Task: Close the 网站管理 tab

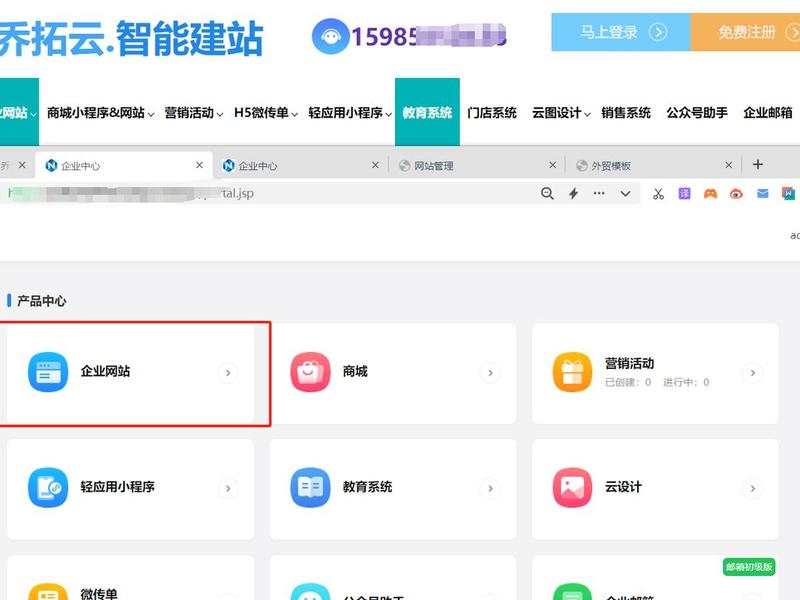Action: coord(553,165)
